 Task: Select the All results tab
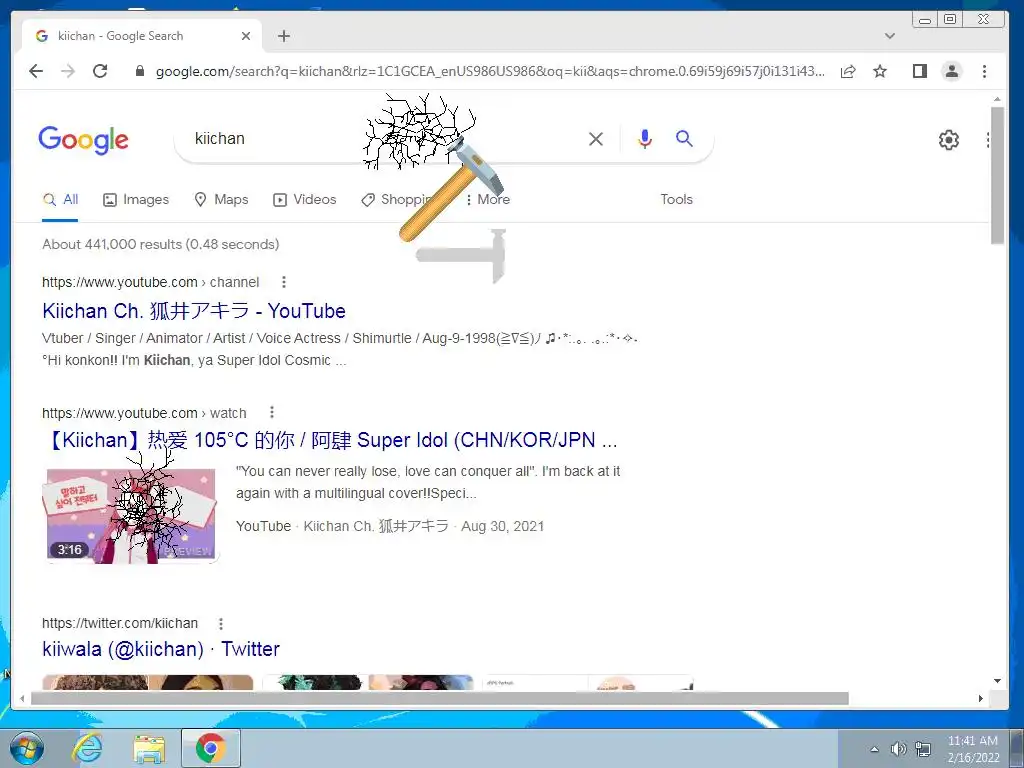coord(60,200)
